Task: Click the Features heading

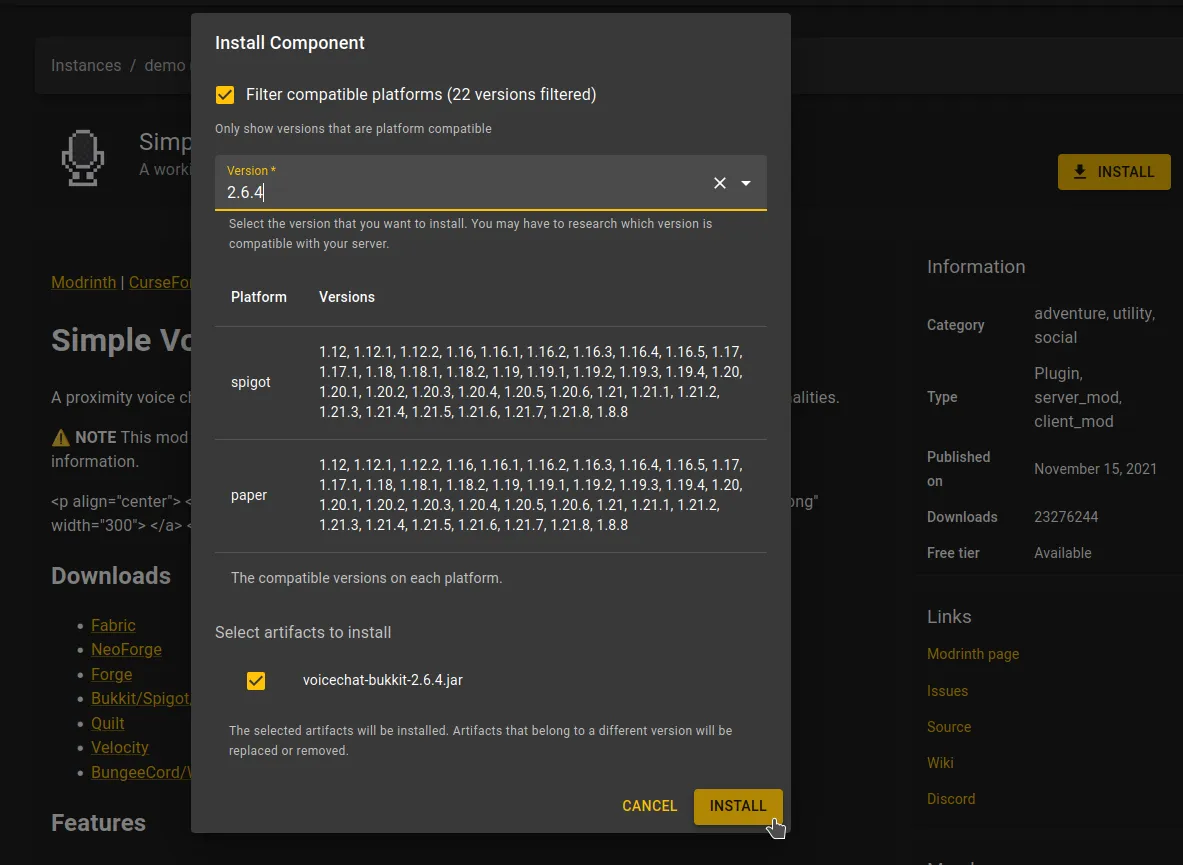Action: pos(98,823)
